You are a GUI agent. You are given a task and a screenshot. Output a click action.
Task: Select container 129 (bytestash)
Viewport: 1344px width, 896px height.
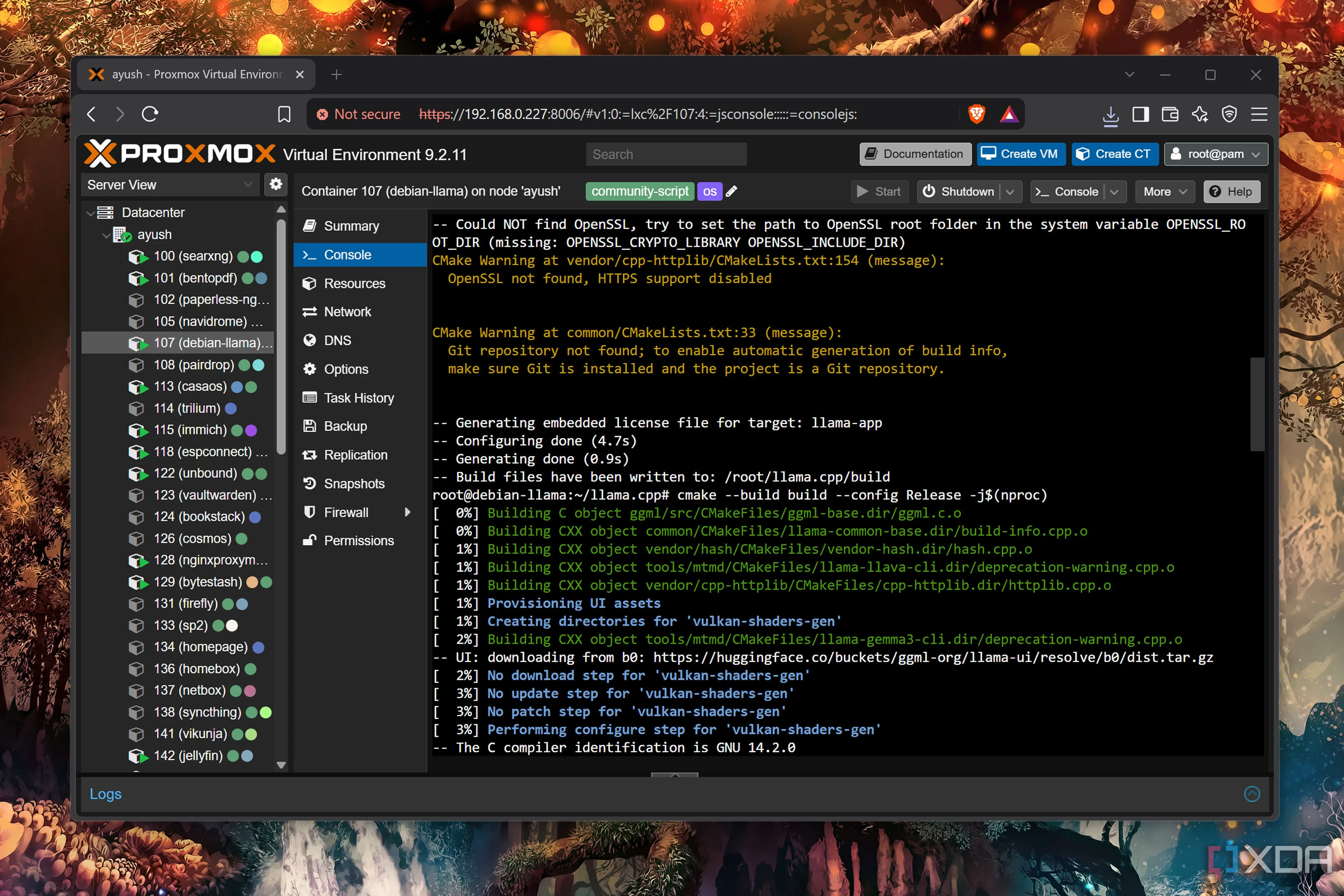coord(178,582)
